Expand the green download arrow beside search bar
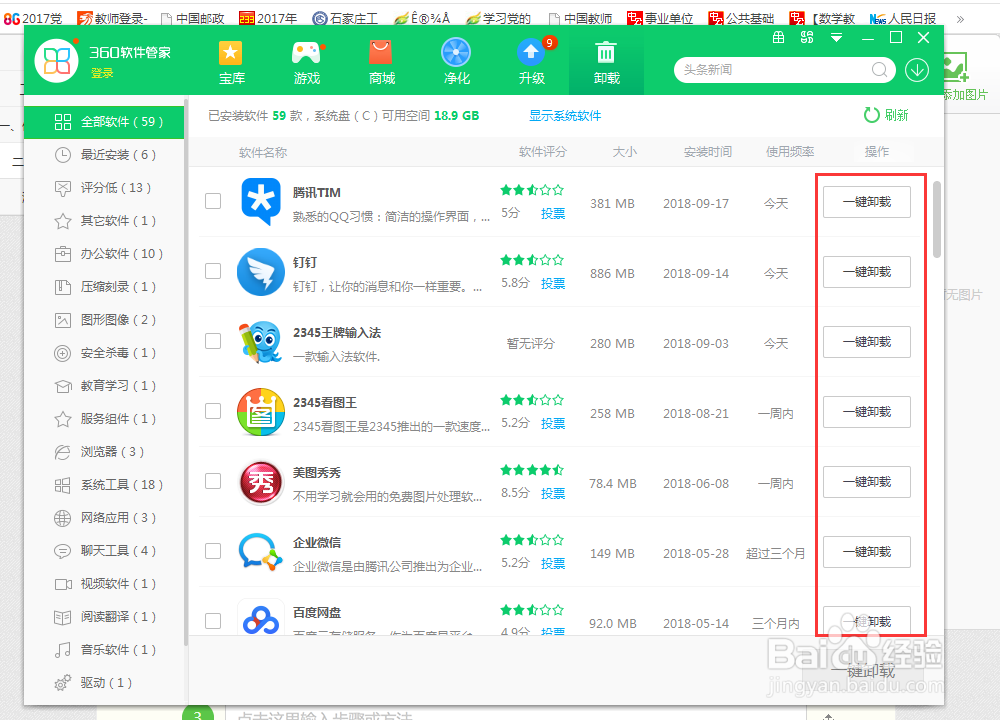This screenshot has height=720, width=1000. pos(918,71)
